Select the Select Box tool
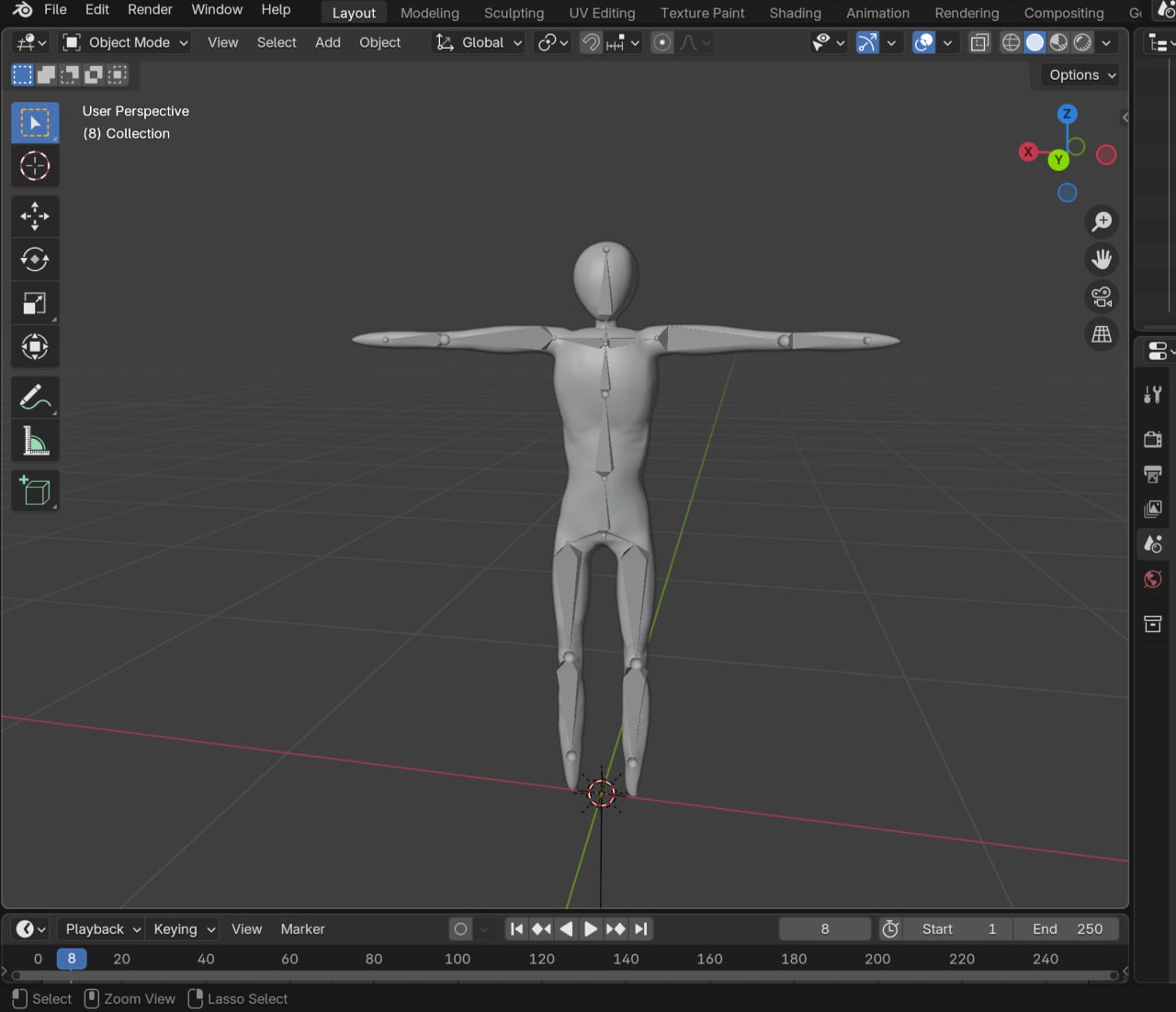The width and height of the screenshot is (1176, 1012). (x=35, y=123)
